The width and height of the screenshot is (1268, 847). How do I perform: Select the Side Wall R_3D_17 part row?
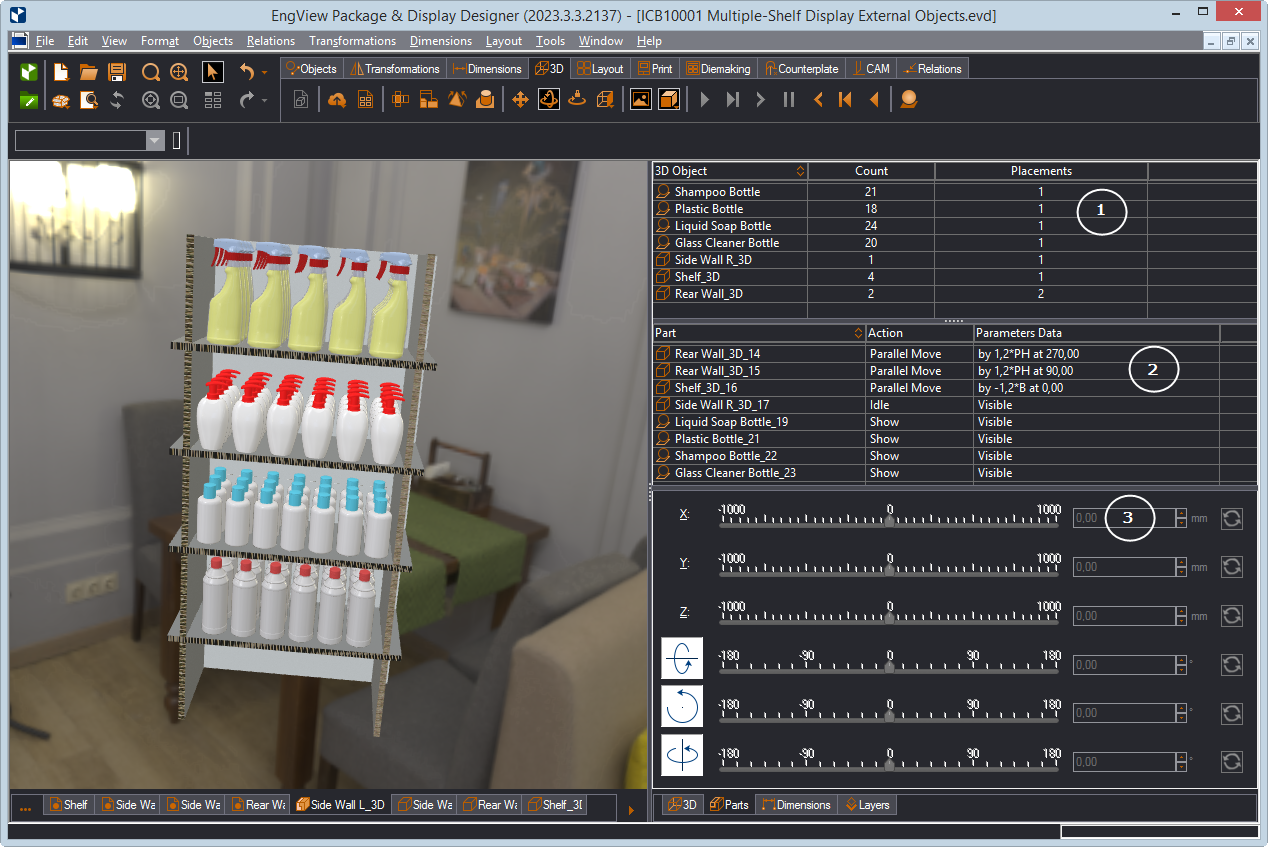955,405
